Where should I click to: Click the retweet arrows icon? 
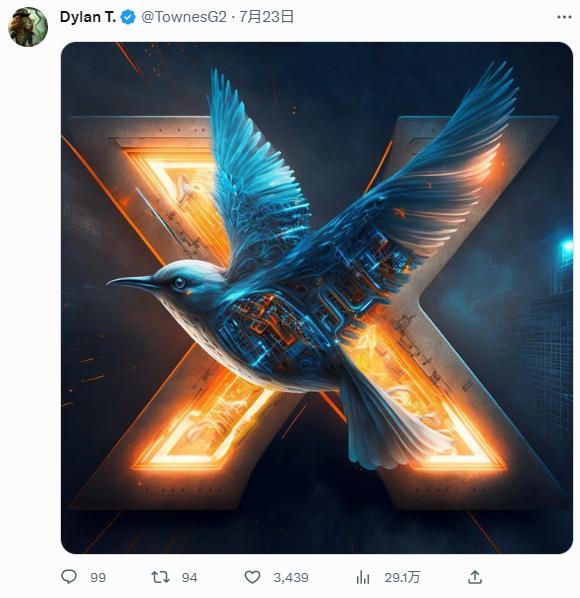coord(160,577)
